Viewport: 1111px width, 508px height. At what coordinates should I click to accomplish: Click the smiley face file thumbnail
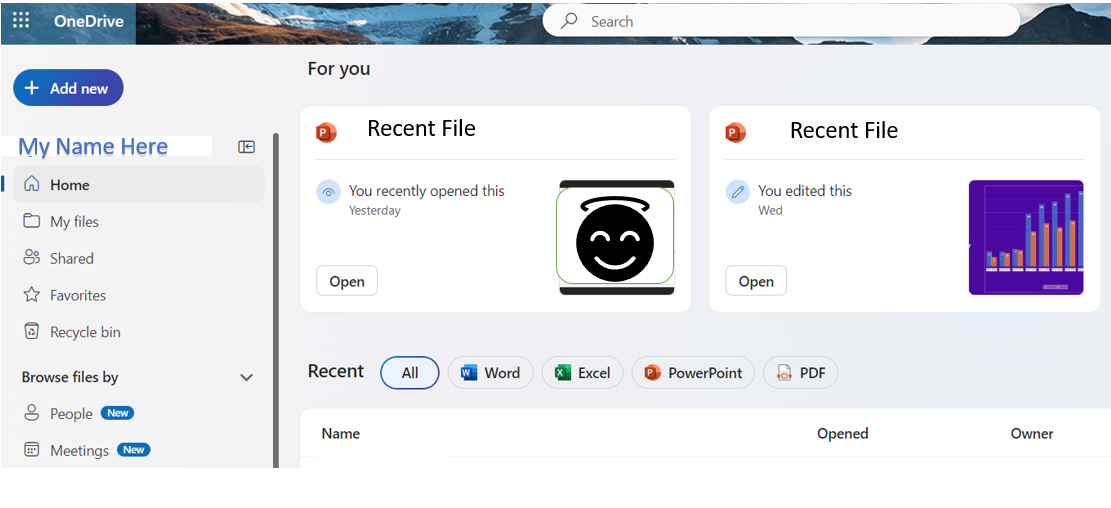coord(615,237)
